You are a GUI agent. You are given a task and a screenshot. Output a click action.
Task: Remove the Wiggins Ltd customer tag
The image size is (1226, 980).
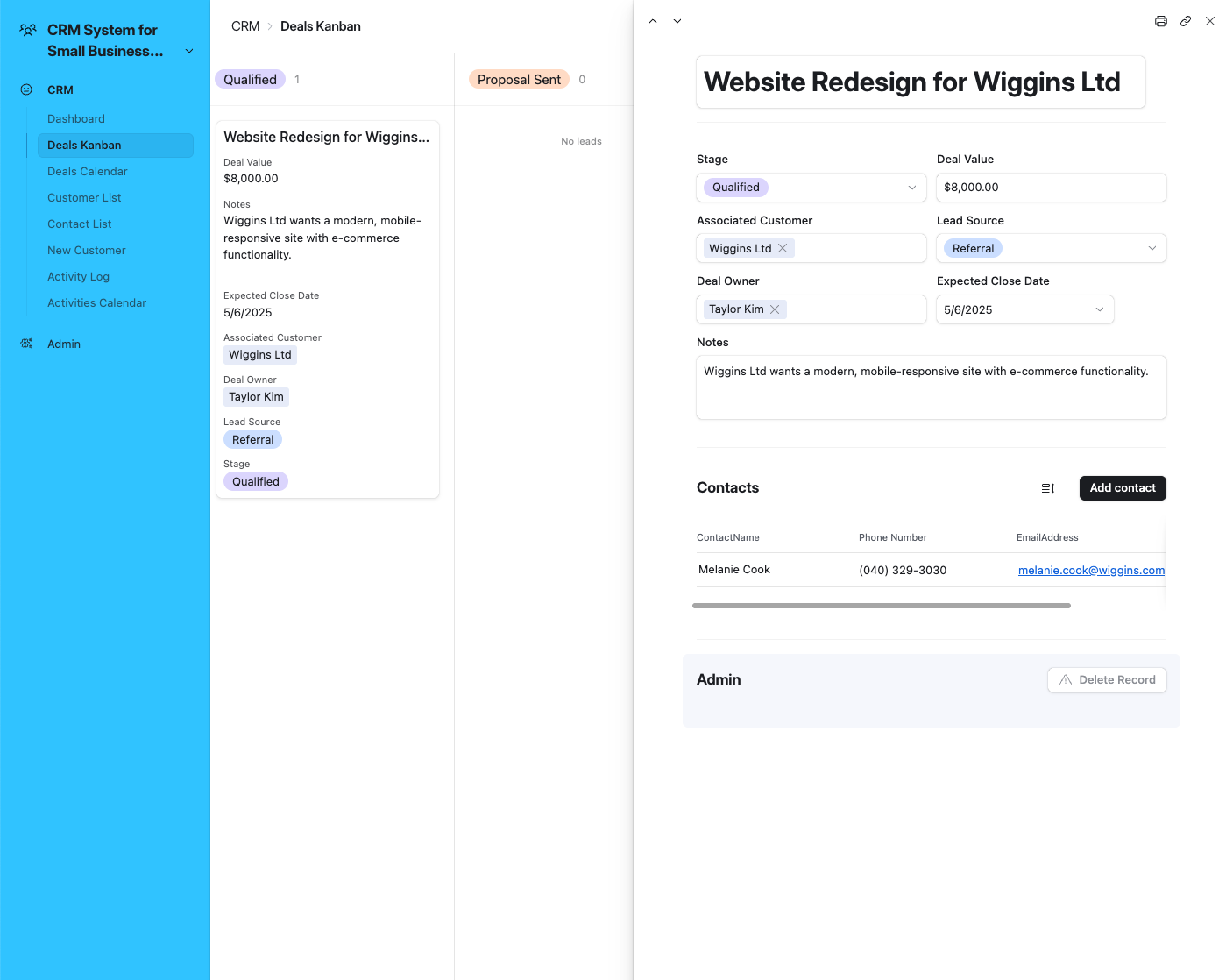(783, 248)
